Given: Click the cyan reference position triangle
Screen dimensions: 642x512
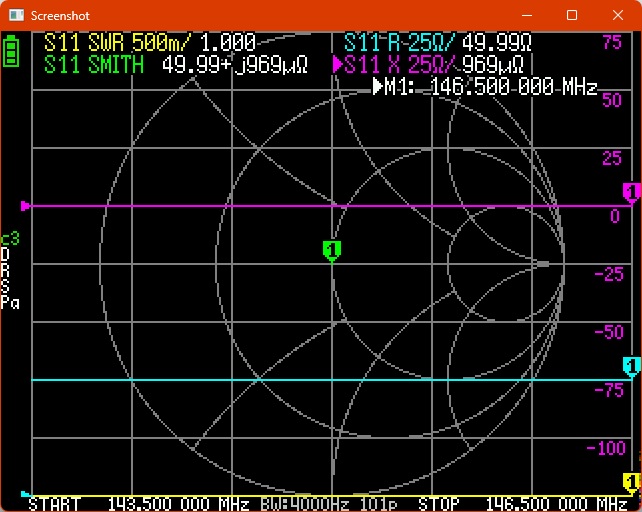Looking at the screenshot, I should coord(26,493).
